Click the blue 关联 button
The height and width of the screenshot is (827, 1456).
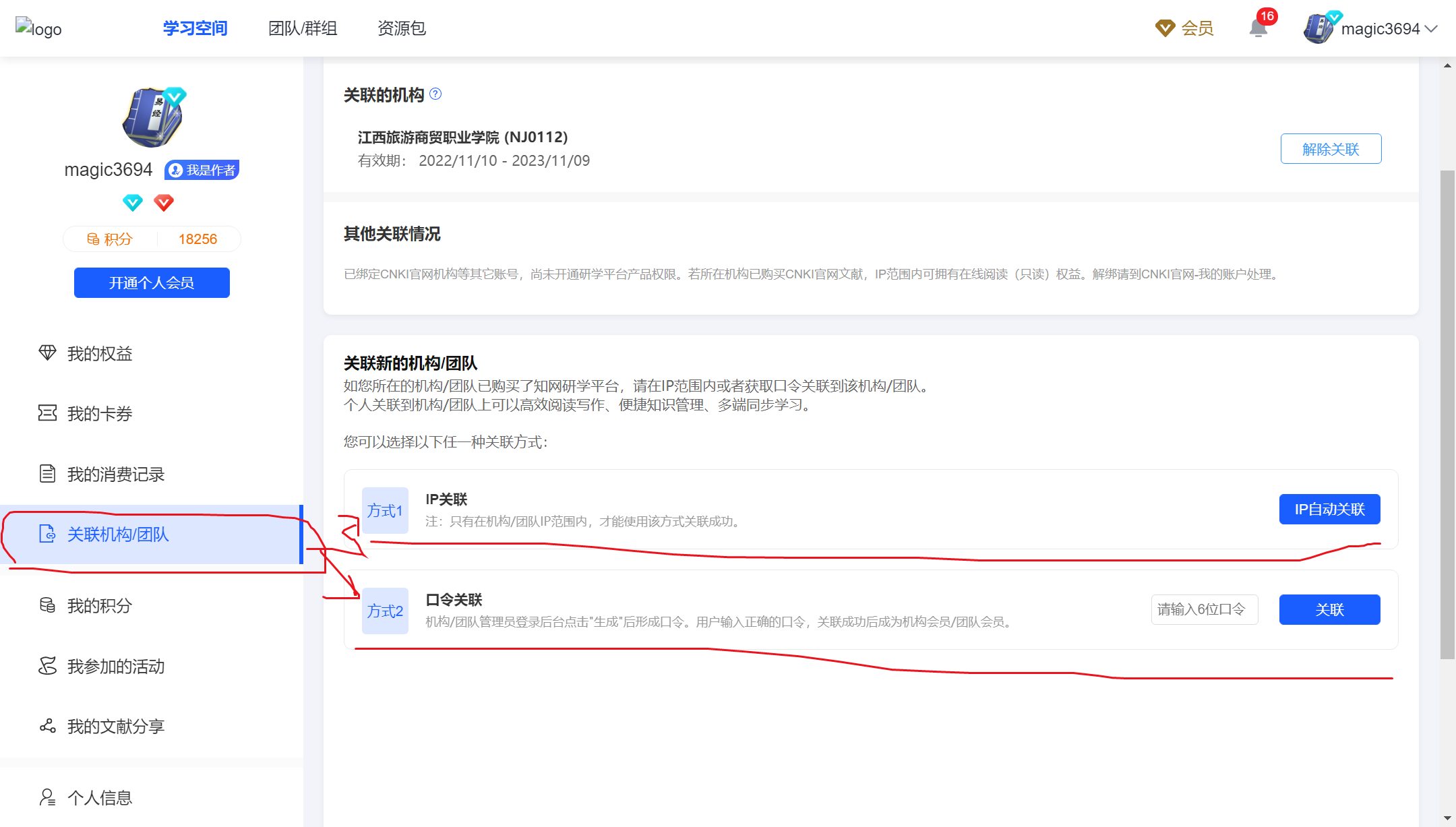point(1329,610)
